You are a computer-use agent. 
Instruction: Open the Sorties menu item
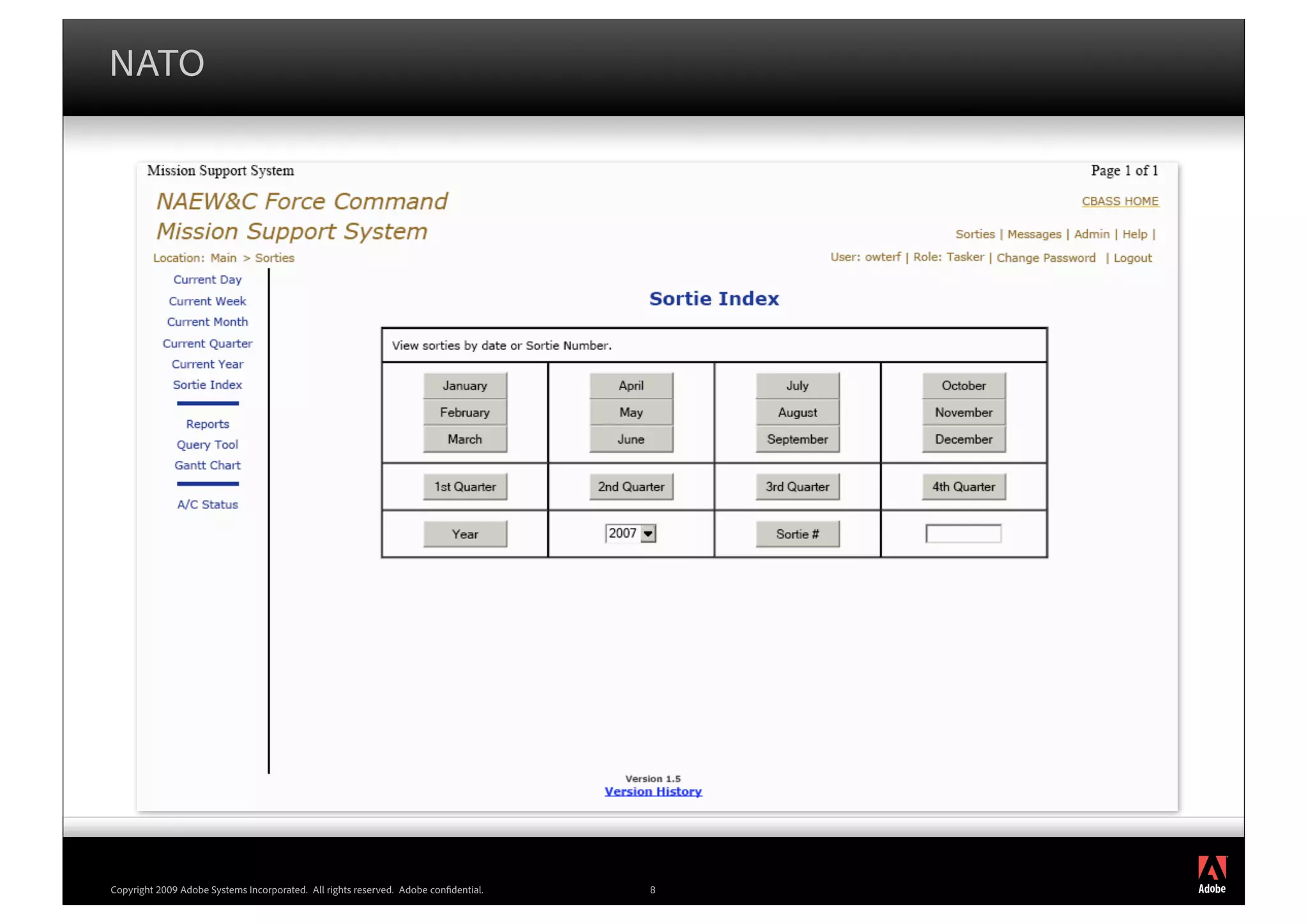(x=975, y=234)
